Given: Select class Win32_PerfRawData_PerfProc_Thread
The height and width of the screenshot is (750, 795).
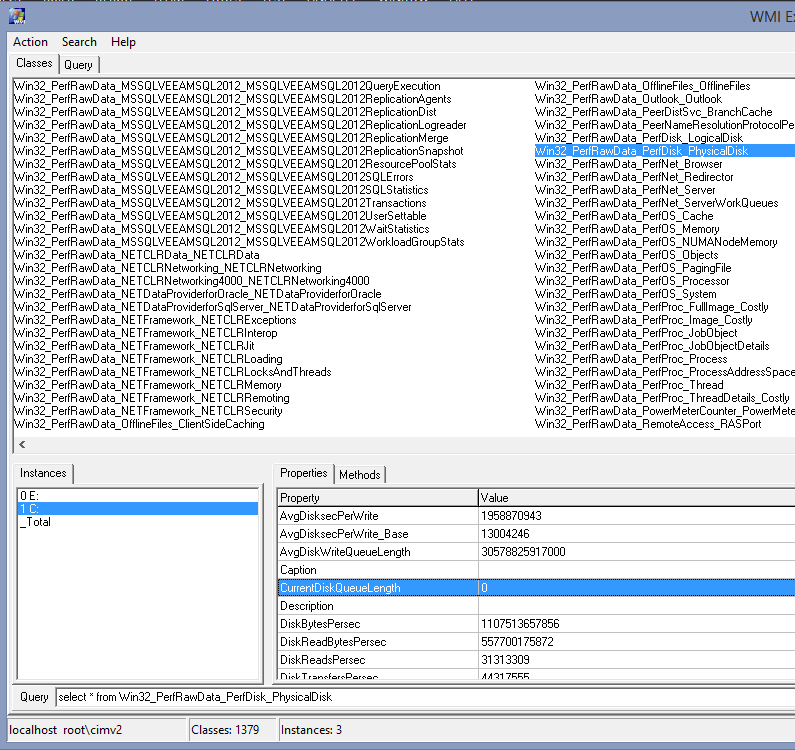Looking at the screenshot, I should (629, 385).
